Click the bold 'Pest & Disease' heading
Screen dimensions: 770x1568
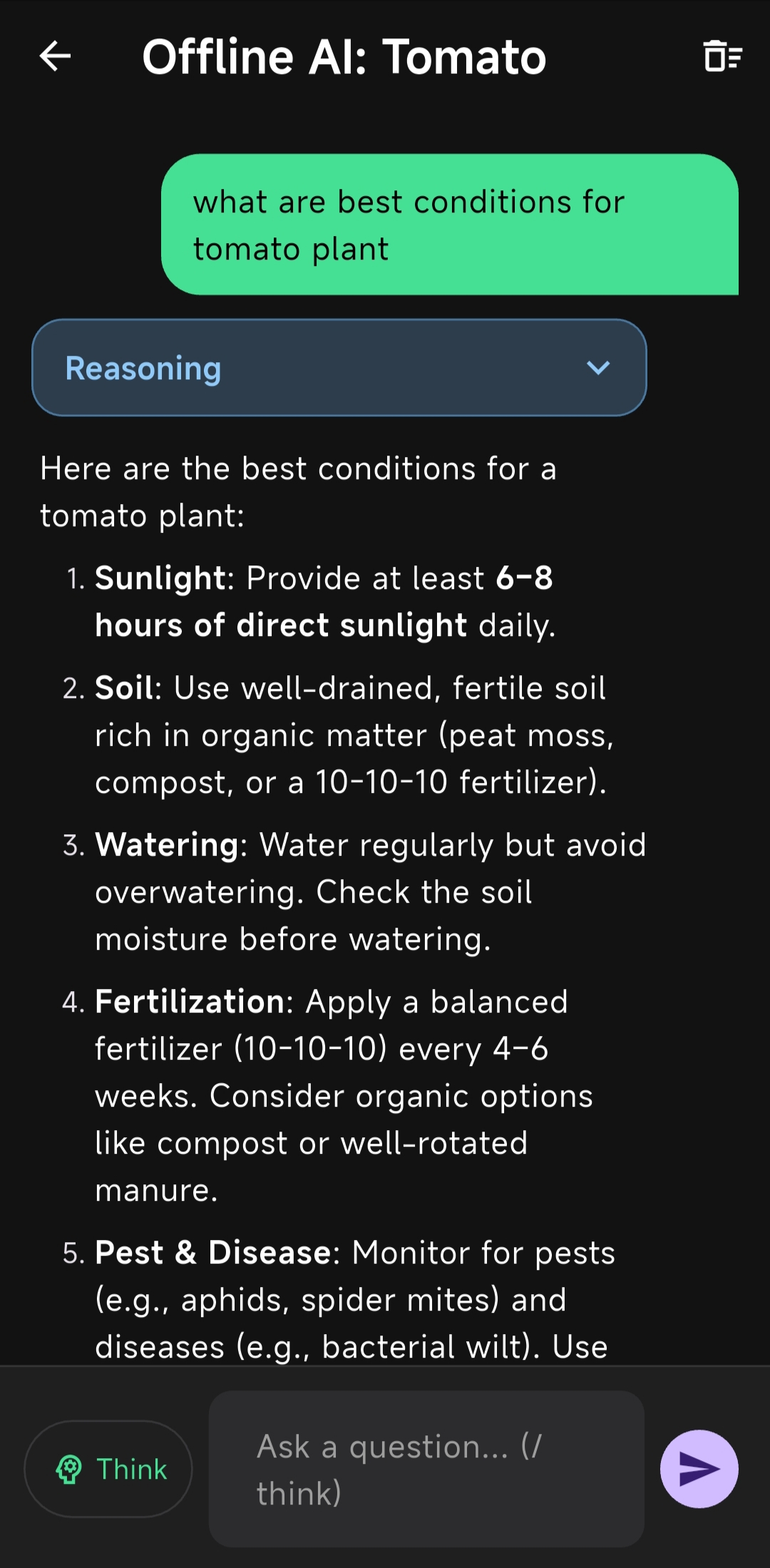(212, 1253)
